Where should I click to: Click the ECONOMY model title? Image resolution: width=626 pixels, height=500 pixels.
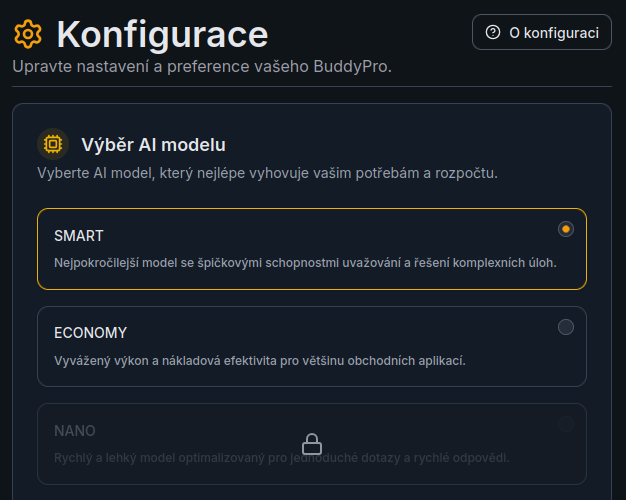pyautogui.click(x=91, y=333)
